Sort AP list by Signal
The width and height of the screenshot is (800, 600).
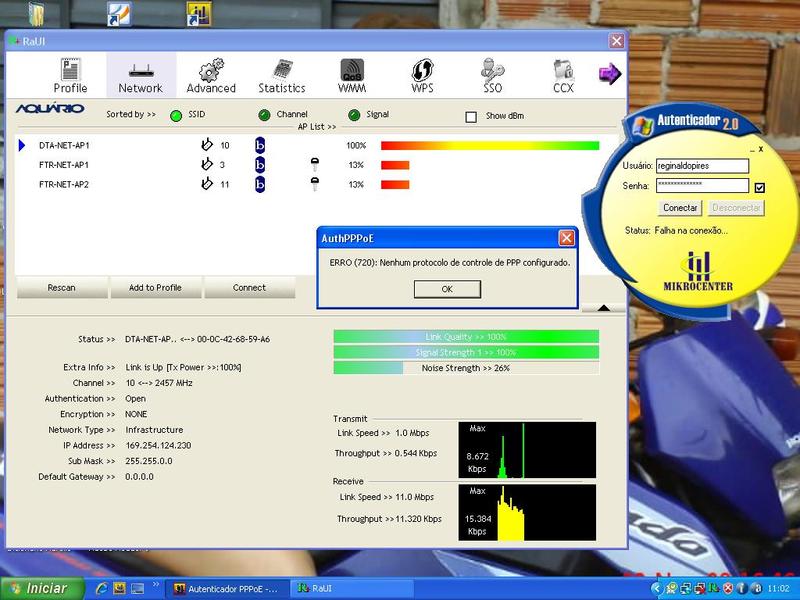click(354, 115)
